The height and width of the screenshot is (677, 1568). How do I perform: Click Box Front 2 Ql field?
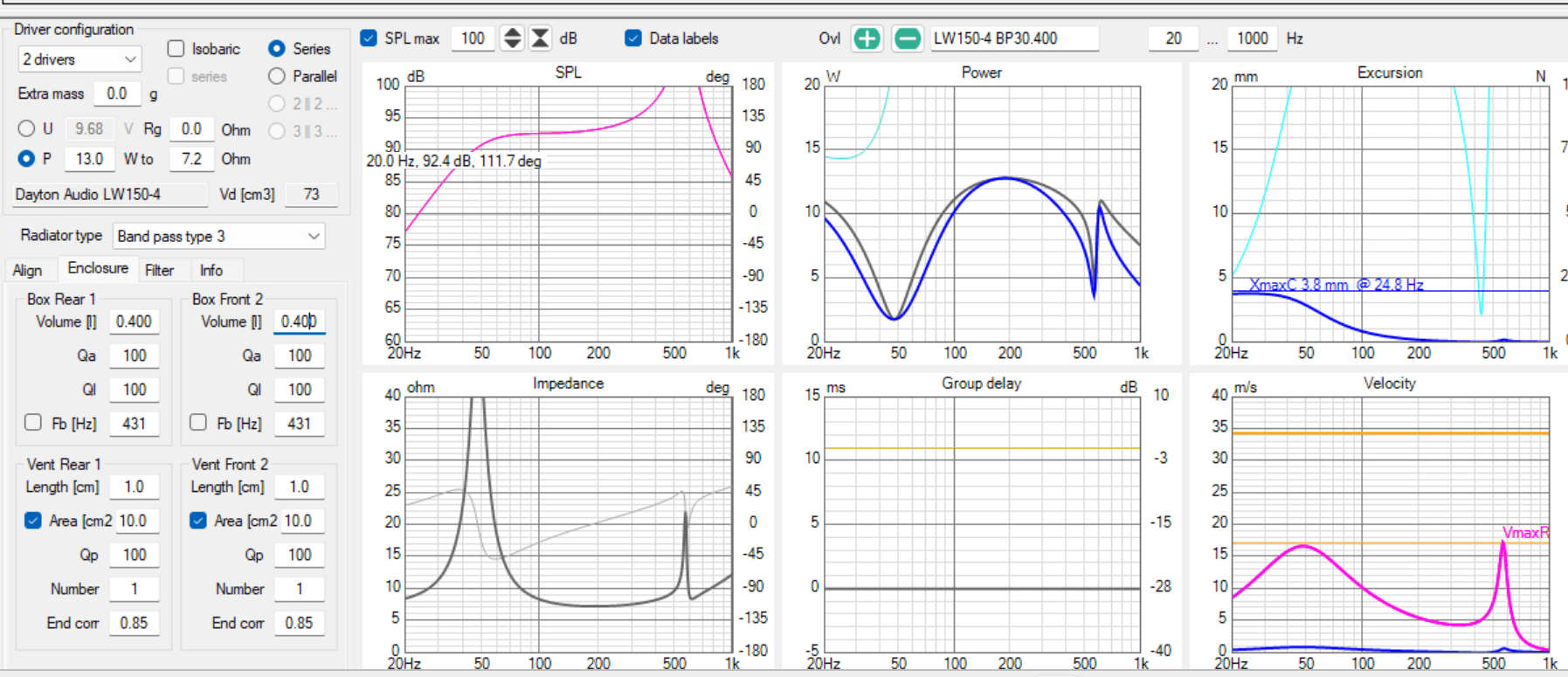coord(299,390)
